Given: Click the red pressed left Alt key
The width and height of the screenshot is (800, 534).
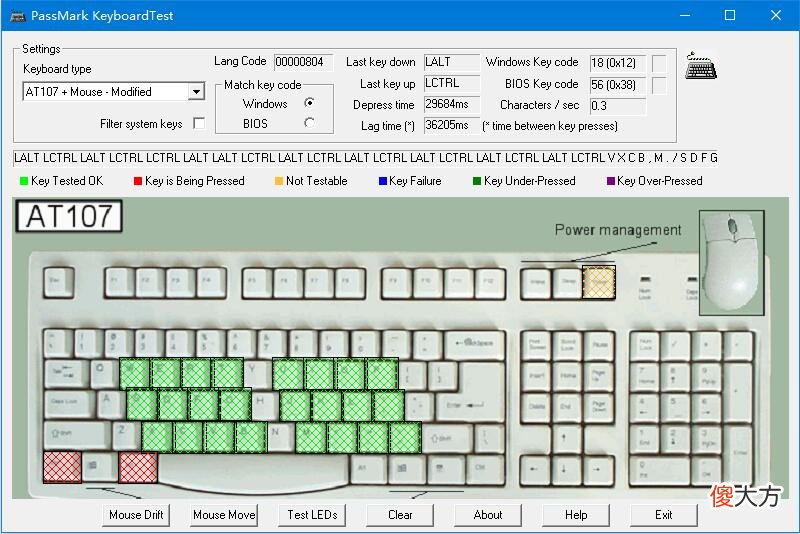Looking at the screenshot, I should [138, 467].
